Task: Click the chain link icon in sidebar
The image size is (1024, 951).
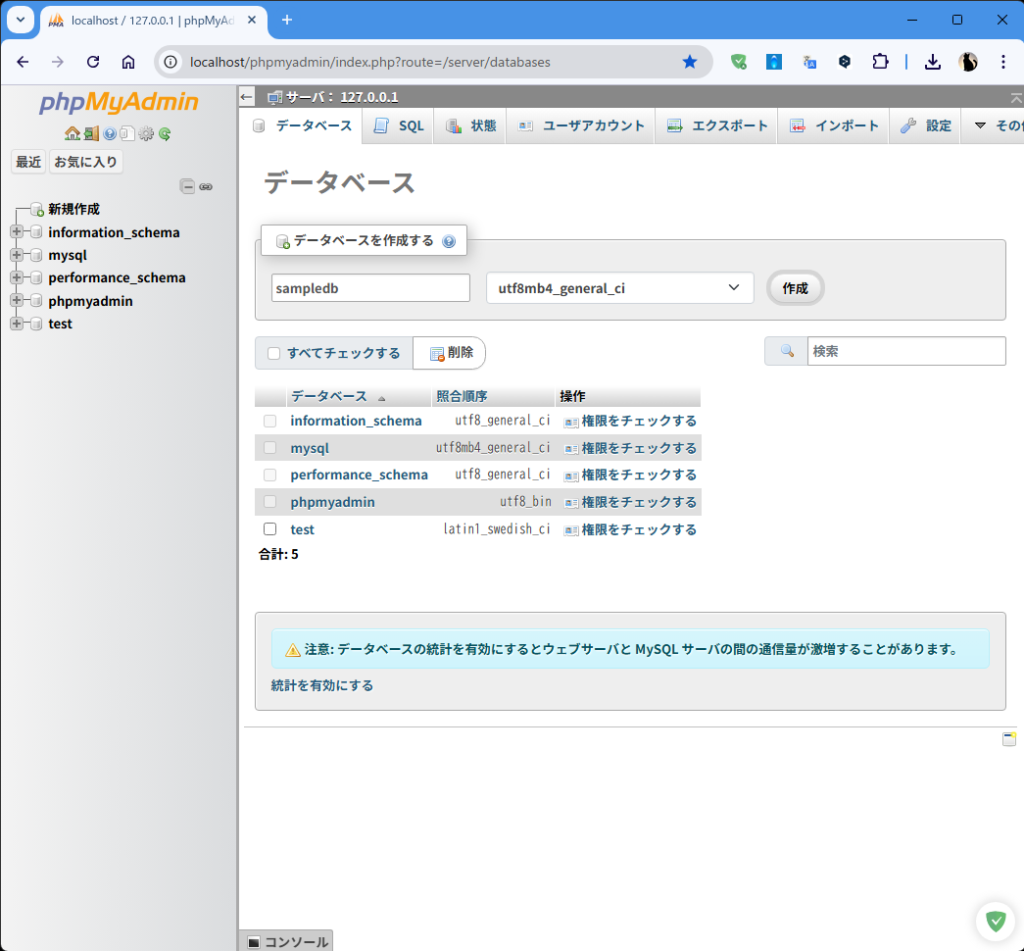Action: click(206, 186)
